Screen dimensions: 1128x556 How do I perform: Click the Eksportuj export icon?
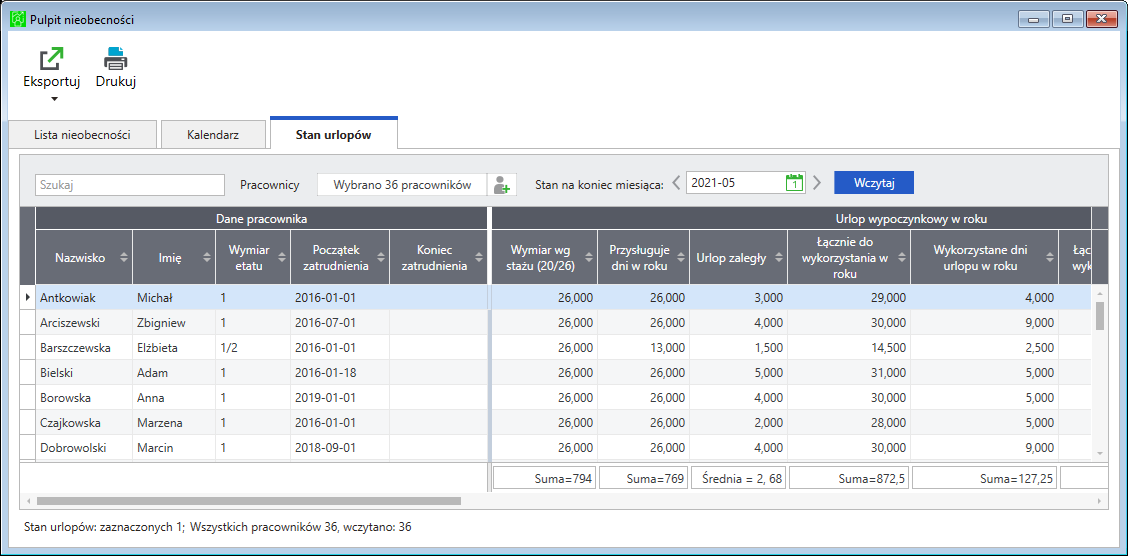click(51, 58)
